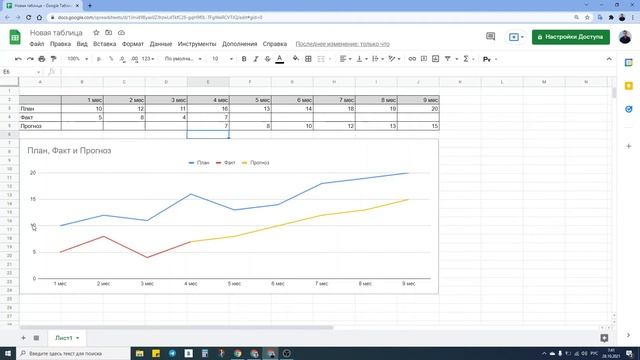Open the Формат menu

point(133,44)
